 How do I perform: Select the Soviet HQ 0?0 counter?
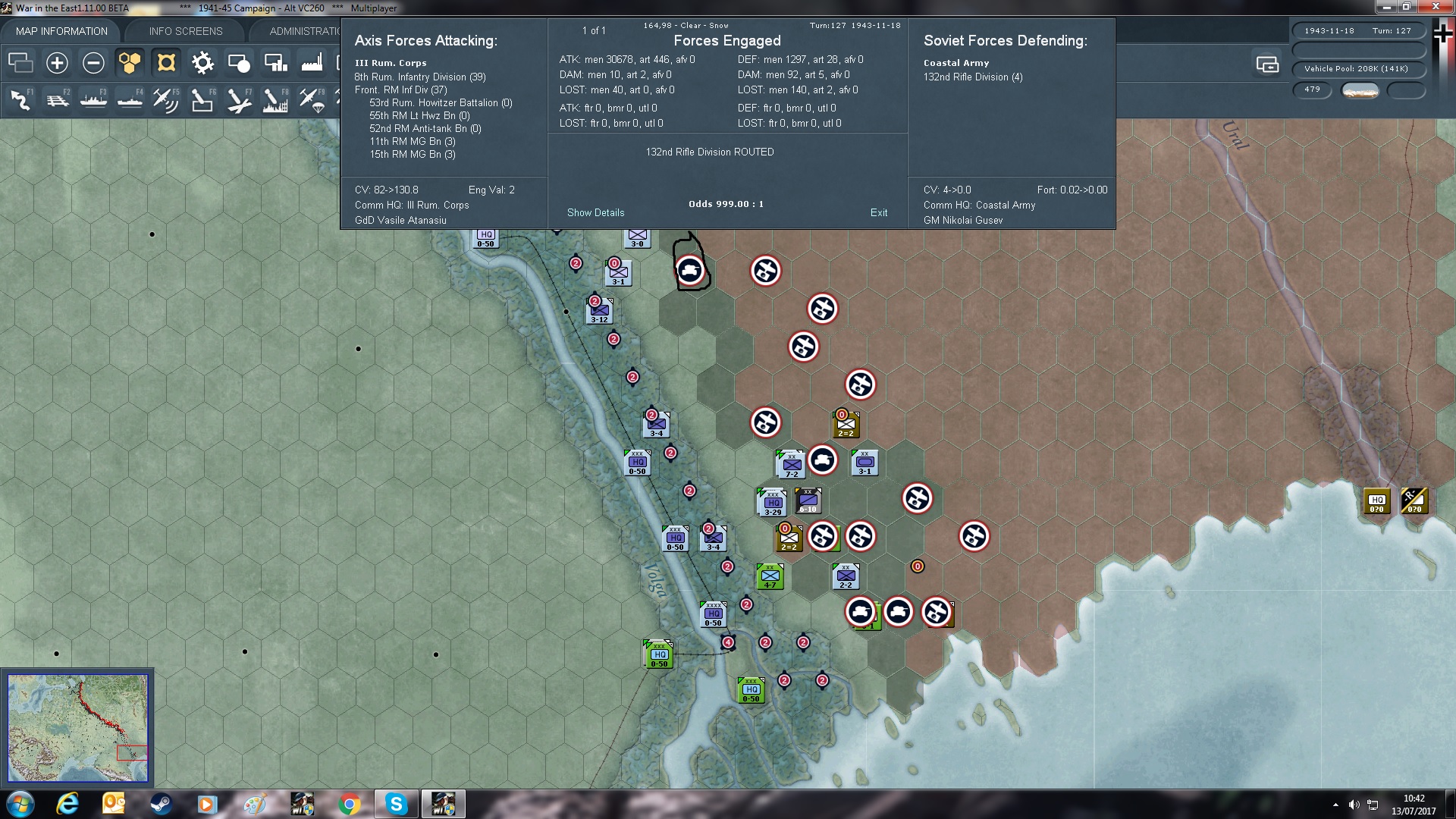1377,501
